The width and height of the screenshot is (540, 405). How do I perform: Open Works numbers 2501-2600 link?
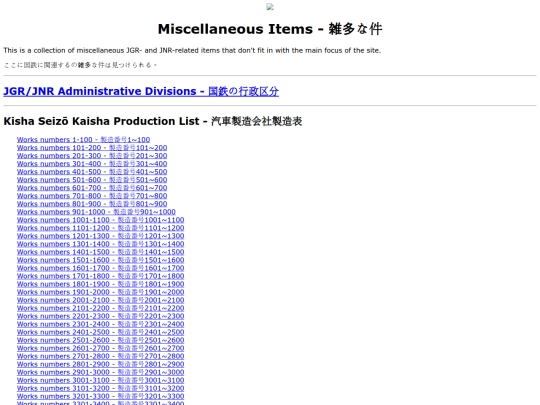click(101, 341)
